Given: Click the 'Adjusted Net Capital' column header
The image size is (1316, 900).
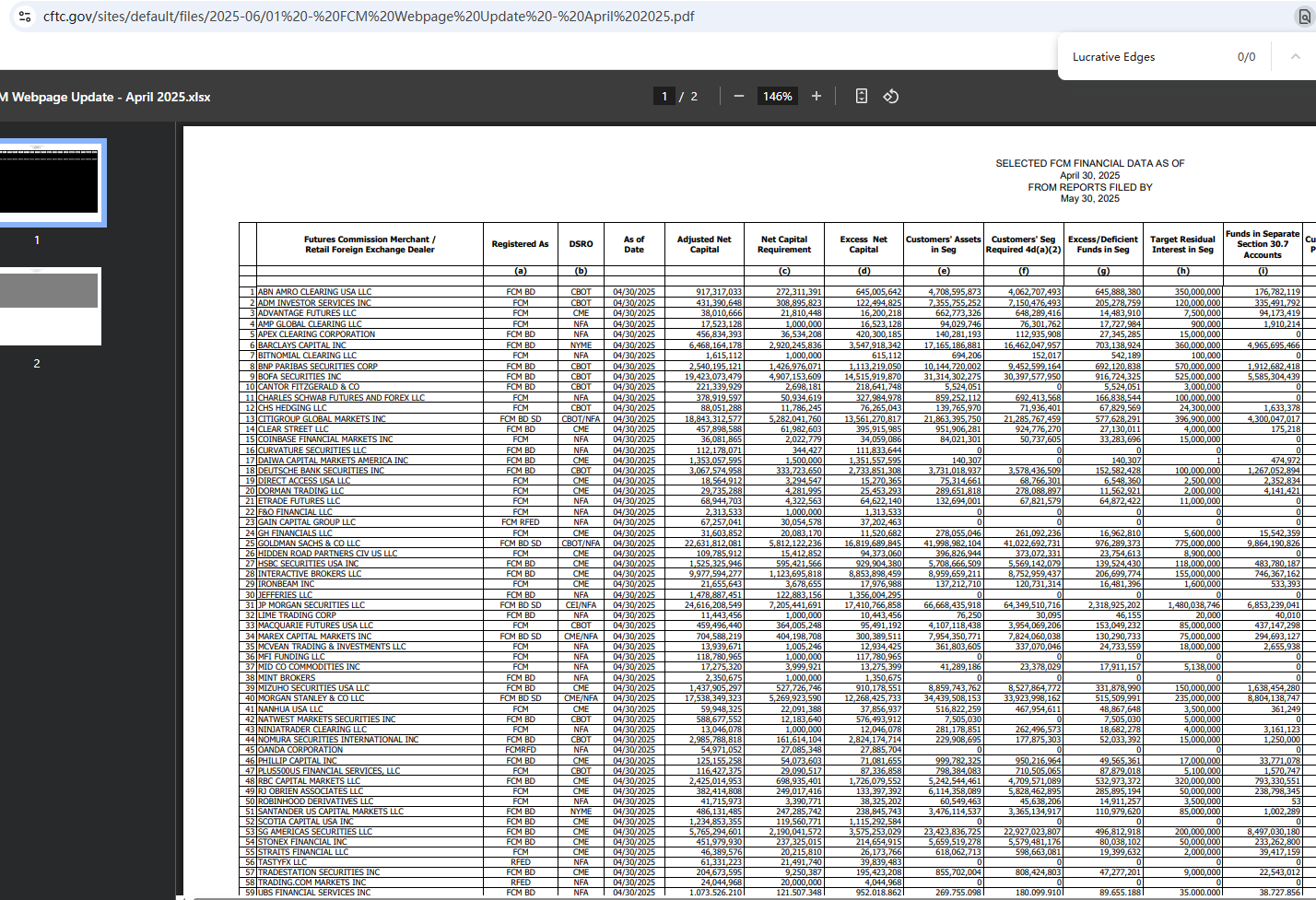Looking at the screenshot, I should [704, 244].
